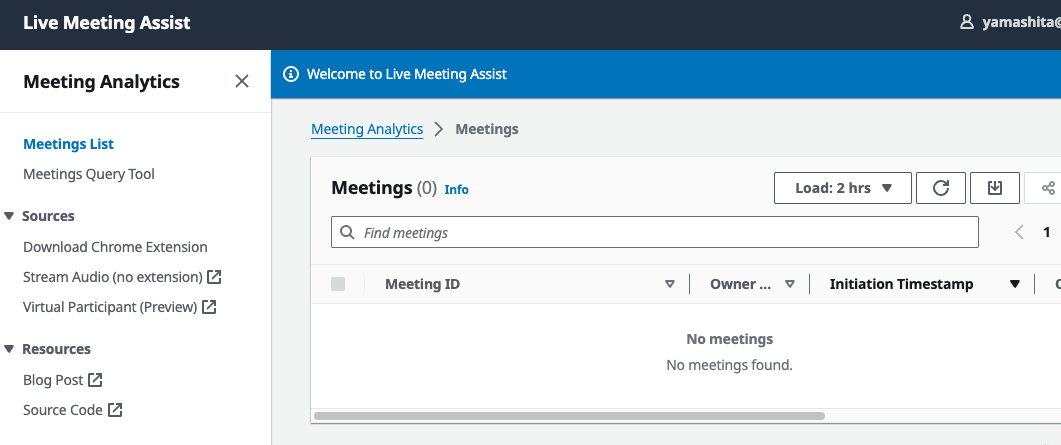Sort by Meeting ID column arrow
The height and width of the screenshot is (445, 1061).
click(x=670, y=284)
